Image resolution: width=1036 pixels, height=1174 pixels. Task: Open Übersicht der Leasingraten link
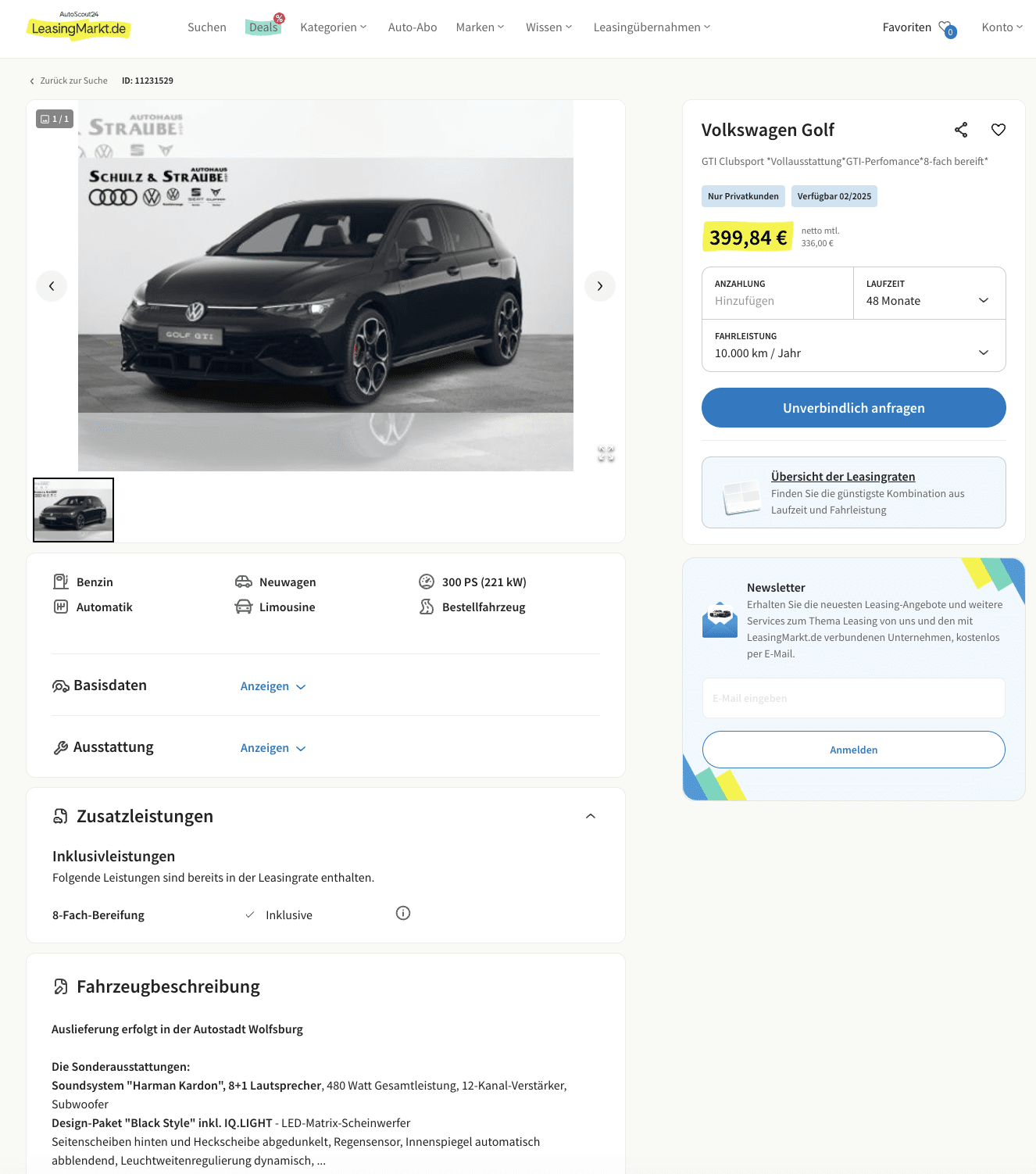(843, 477)
